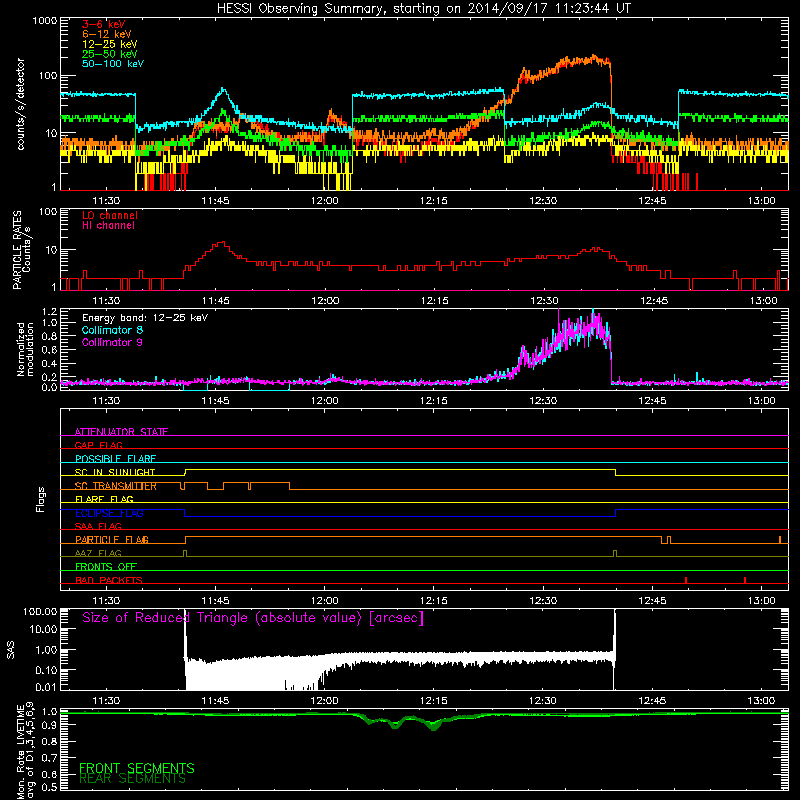Click the GAP FLAG label
Viewport: 800px width, 800px height.
click(x=98, y=445)
